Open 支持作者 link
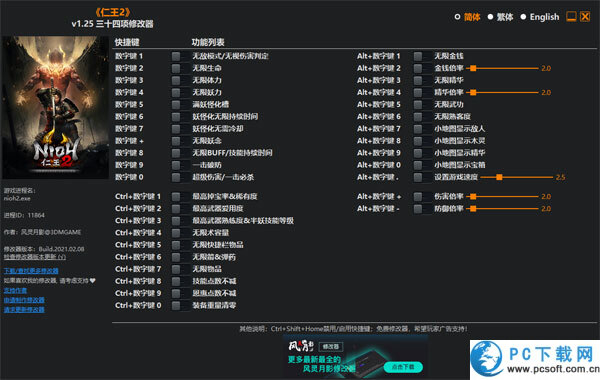The image size is (600, 380). pyautogui.click(x=15, y=290)
